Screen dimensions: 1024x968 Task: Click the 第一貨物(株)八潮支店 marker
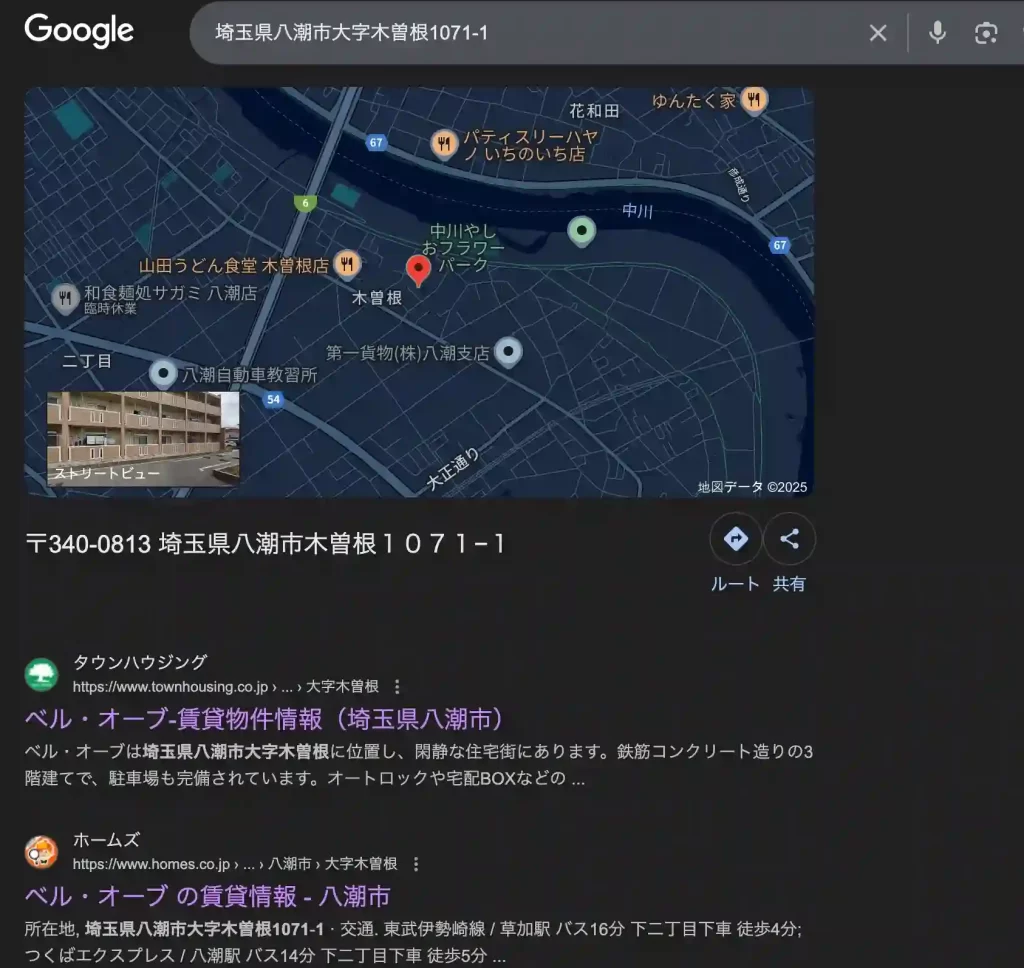[x=509, y=352]
